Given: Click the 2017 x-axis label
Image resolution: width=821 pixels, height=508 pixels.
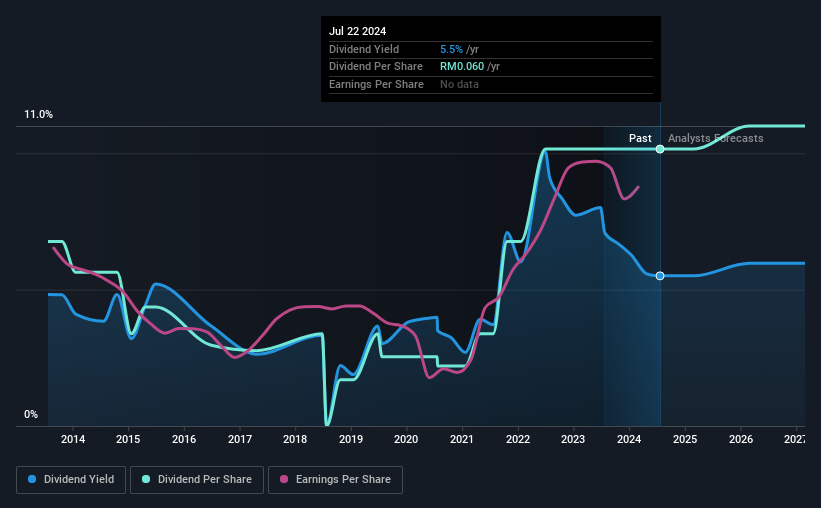Looking at the screenshot, I should click(240, 439).
